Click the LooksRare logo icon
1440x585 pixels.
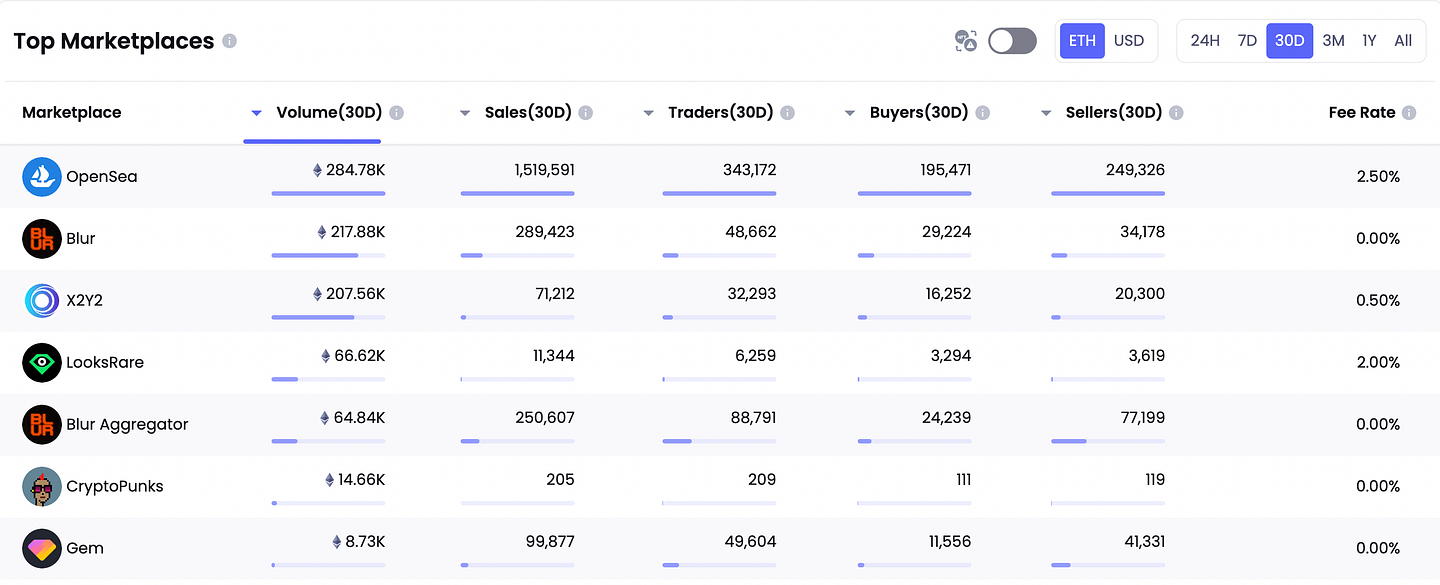coord(42,363)
